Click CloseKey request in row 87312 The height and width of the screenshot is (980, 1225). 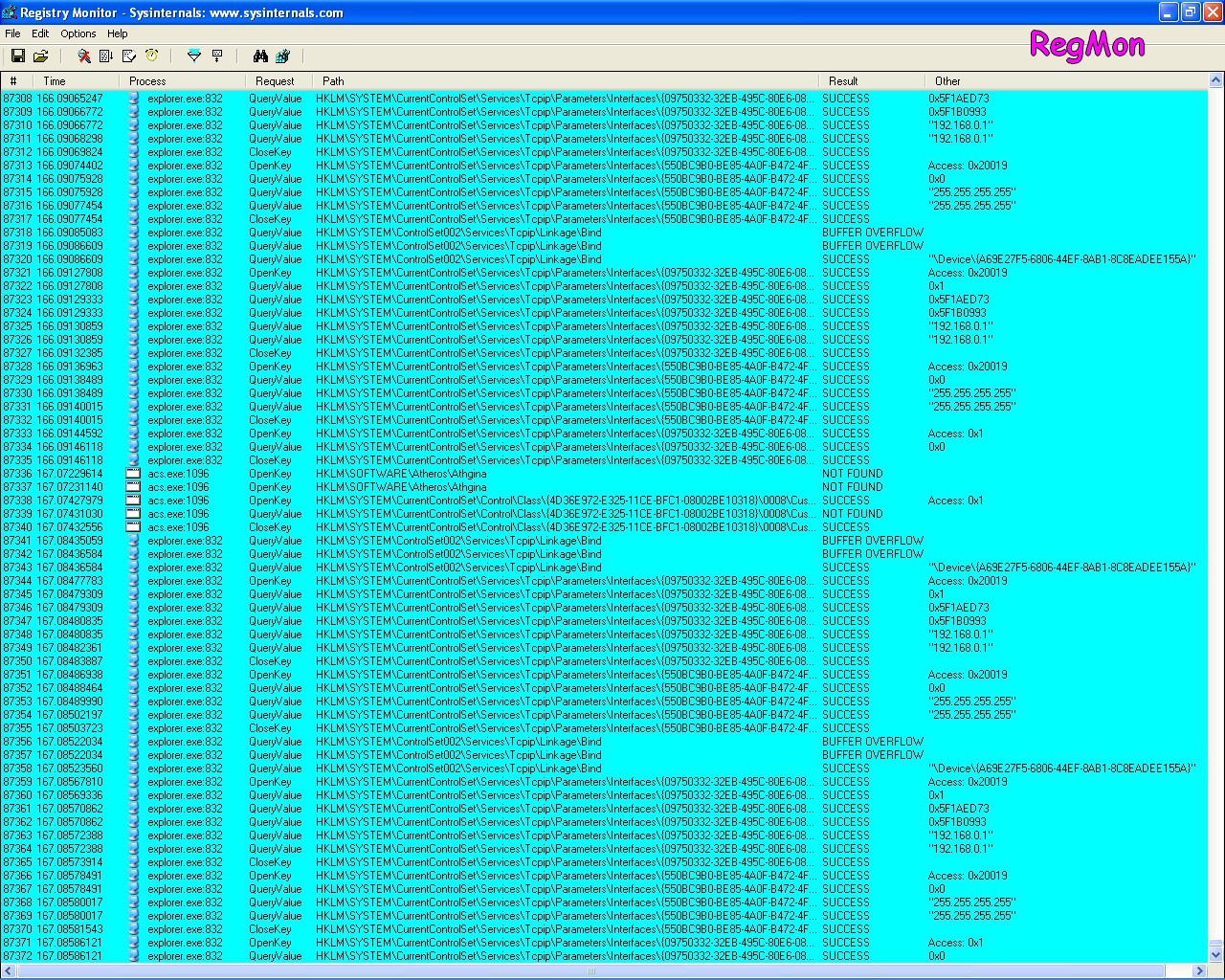[x=270, y=152]
